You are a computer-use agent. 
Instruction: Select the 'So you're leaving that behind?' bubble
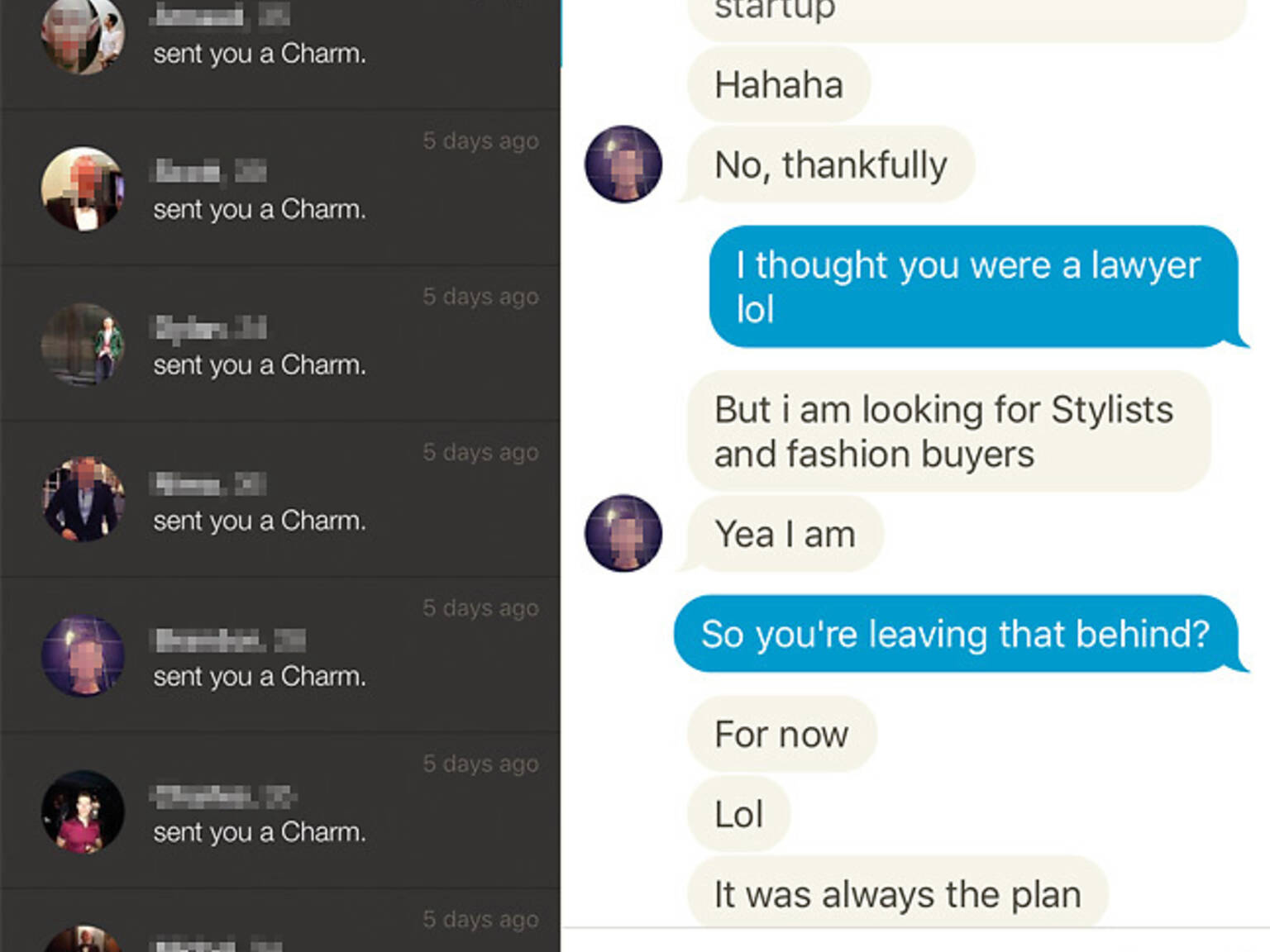coord(955,634)
